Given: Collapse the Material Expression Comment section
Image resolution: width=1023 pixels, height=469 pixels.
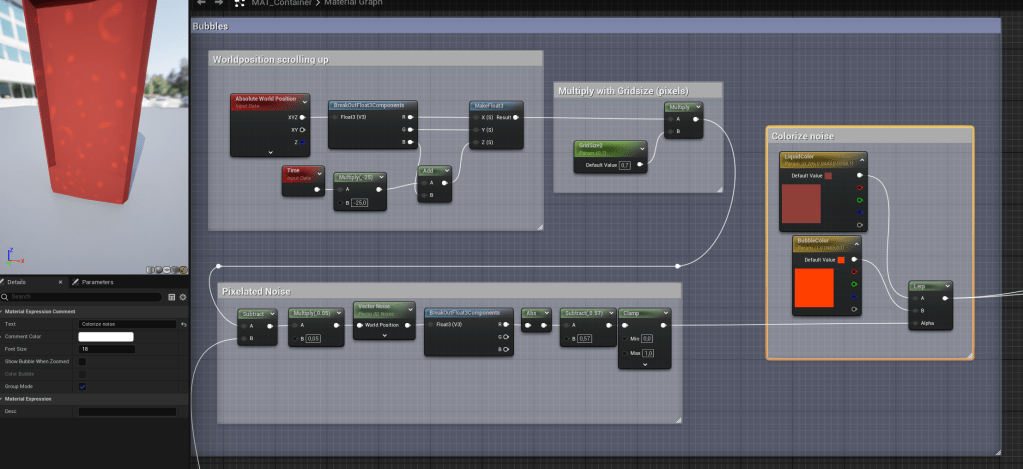Looking at the screenshot, I should click(x=3, y=311).
